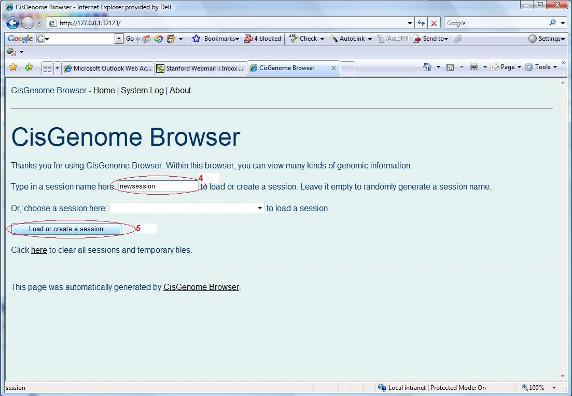Click the session name input field
The height and width of the screenshot is (396, 572).
click(158, 186)
